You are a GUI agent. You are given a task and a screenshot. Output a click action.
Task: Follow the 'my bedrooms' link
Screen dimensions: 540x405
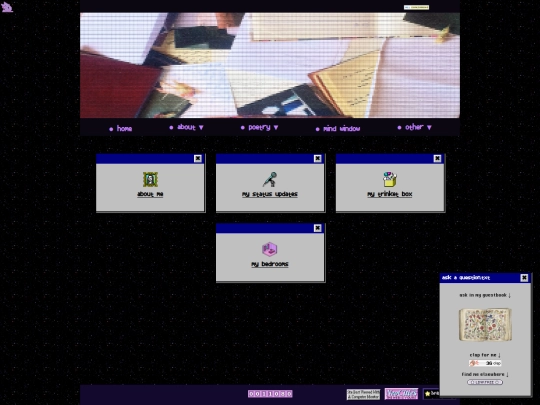click(270, 264)
